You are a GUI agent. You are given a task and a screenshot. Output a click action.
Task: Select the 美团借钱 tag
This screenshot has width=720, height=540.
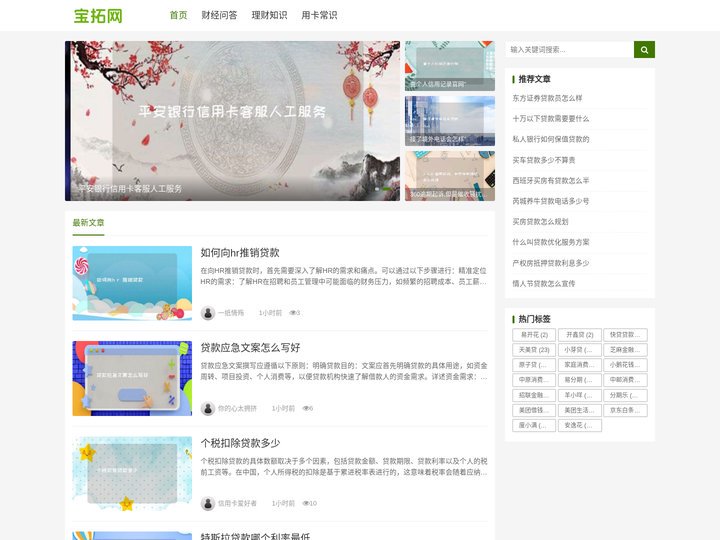tap(534, 411)
